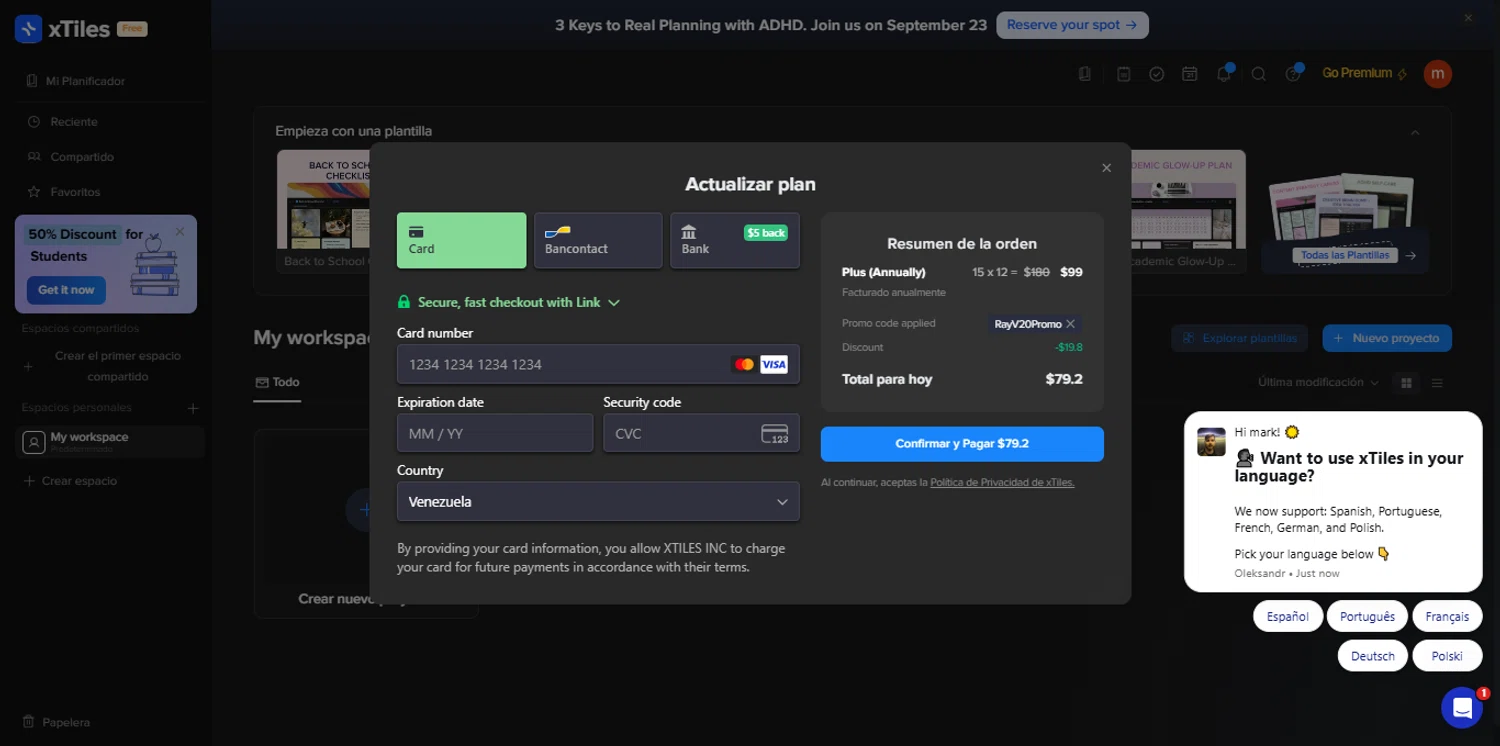Add a new personal space with plus icon

coord(193,408)
